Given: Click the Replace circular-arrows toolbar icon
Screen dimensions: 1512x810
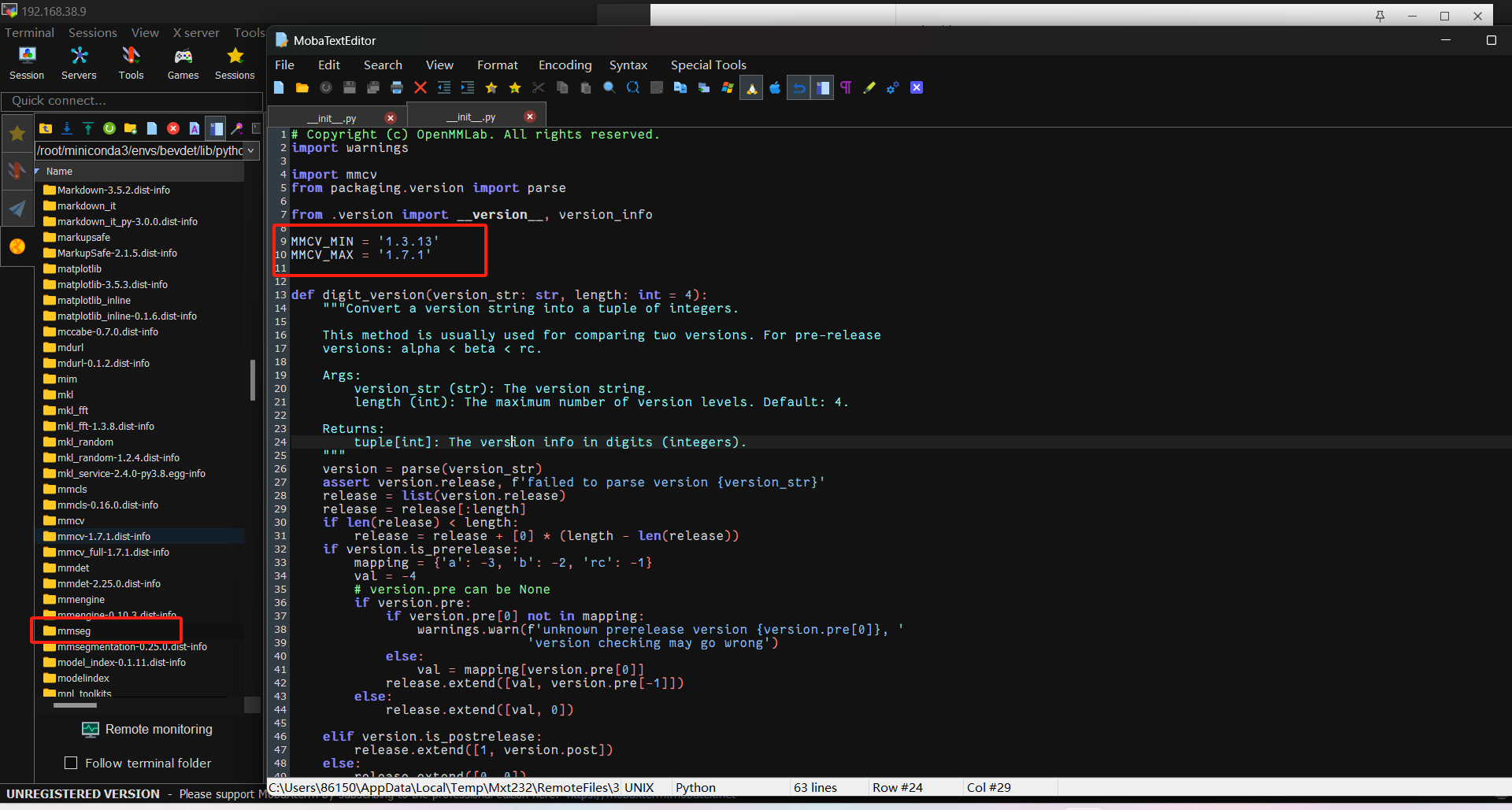Looking at the screenshot, I should [x=633, y=88].
